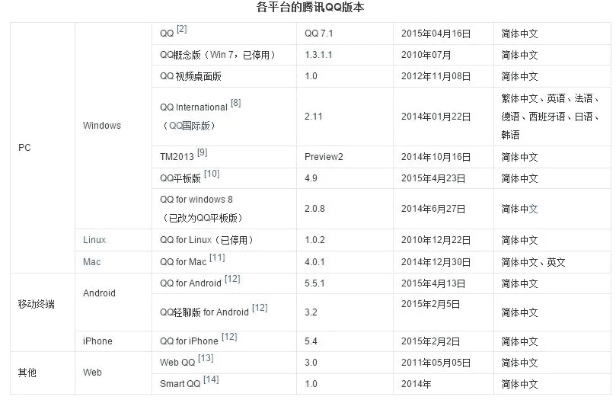Click the date 2014年12月30日
The height and width of the screenshot is (400, 616).
[x=436, y=262]
